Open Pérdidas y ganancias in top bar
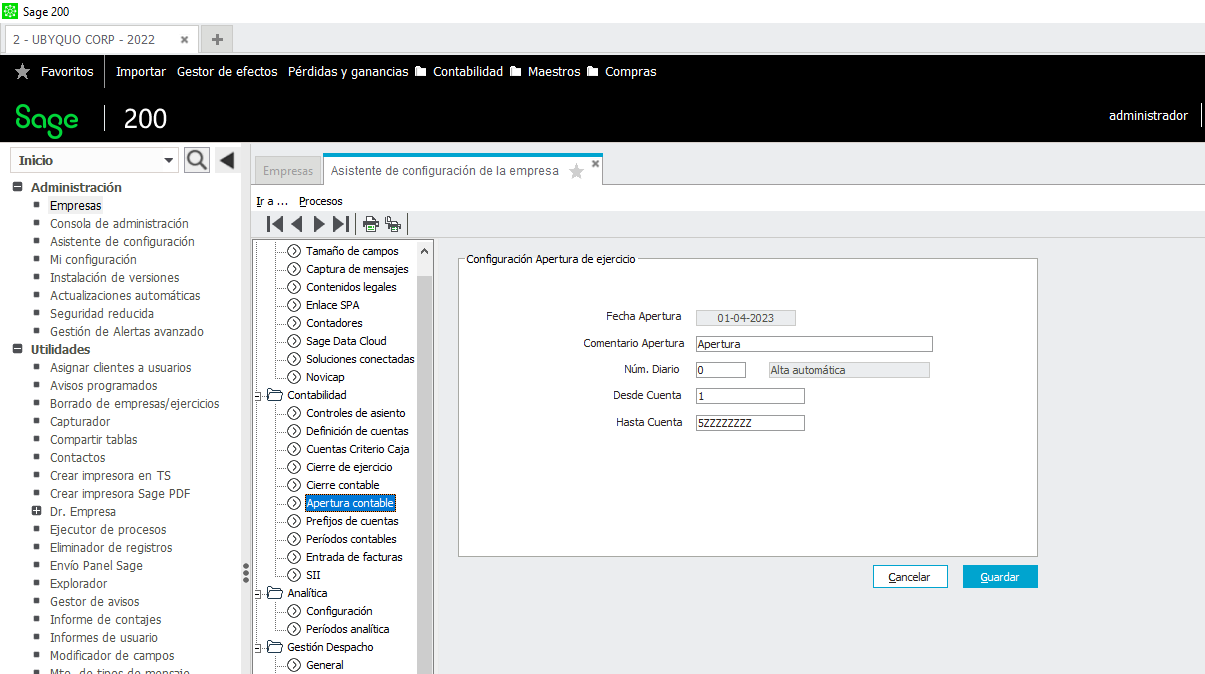 pos(348,72)
